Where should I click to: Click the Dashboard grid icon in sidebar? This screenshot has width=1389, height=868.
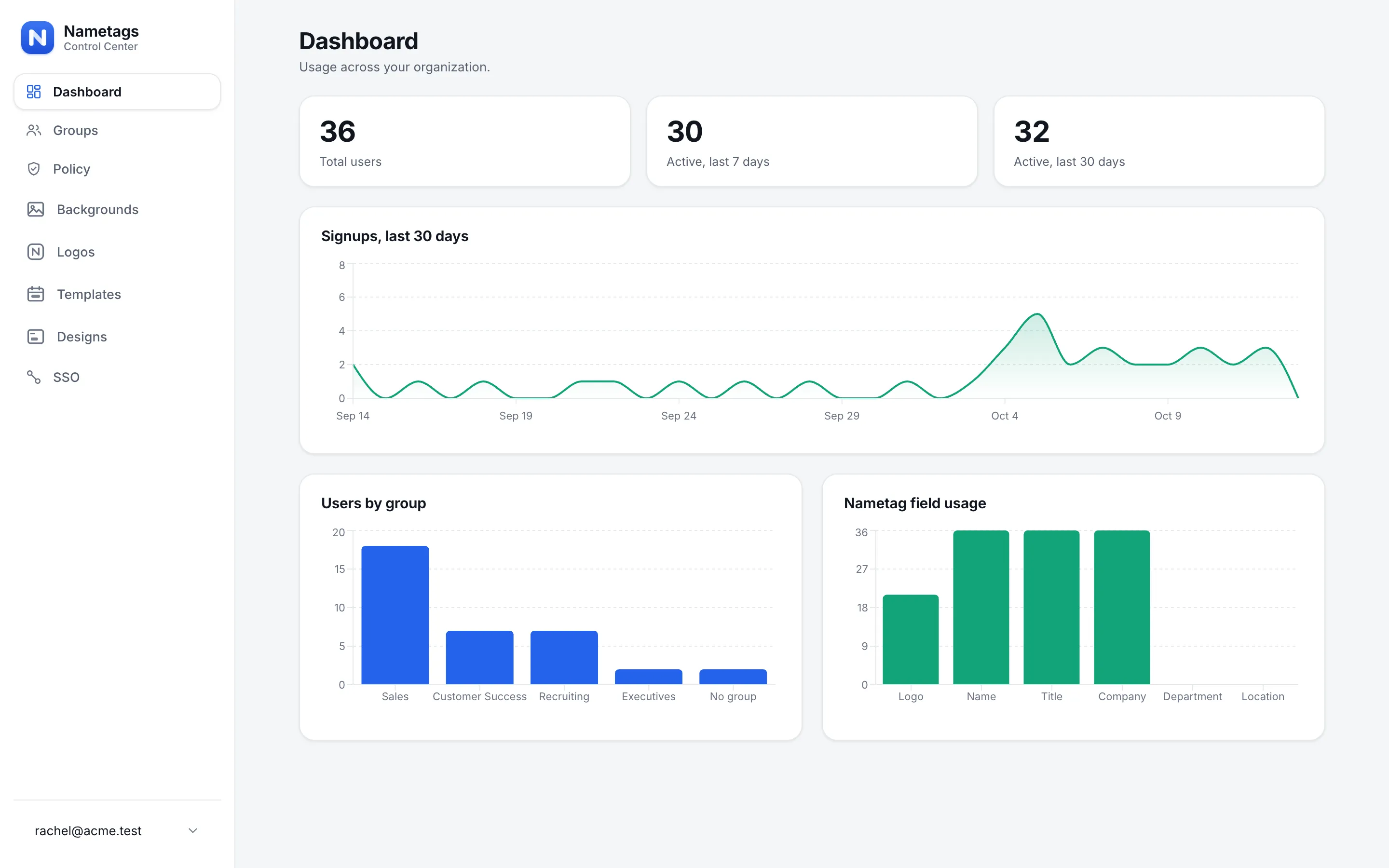[34, 92]
